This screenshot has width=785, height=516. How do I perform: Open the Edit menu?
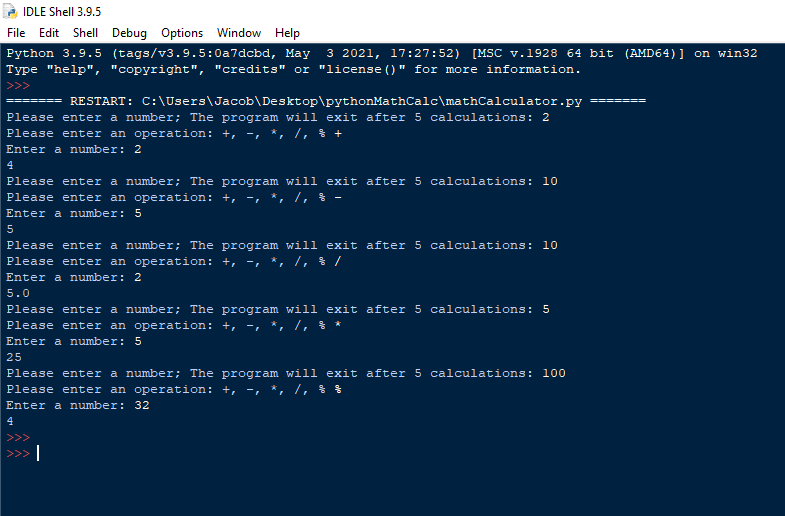point(49,33)
